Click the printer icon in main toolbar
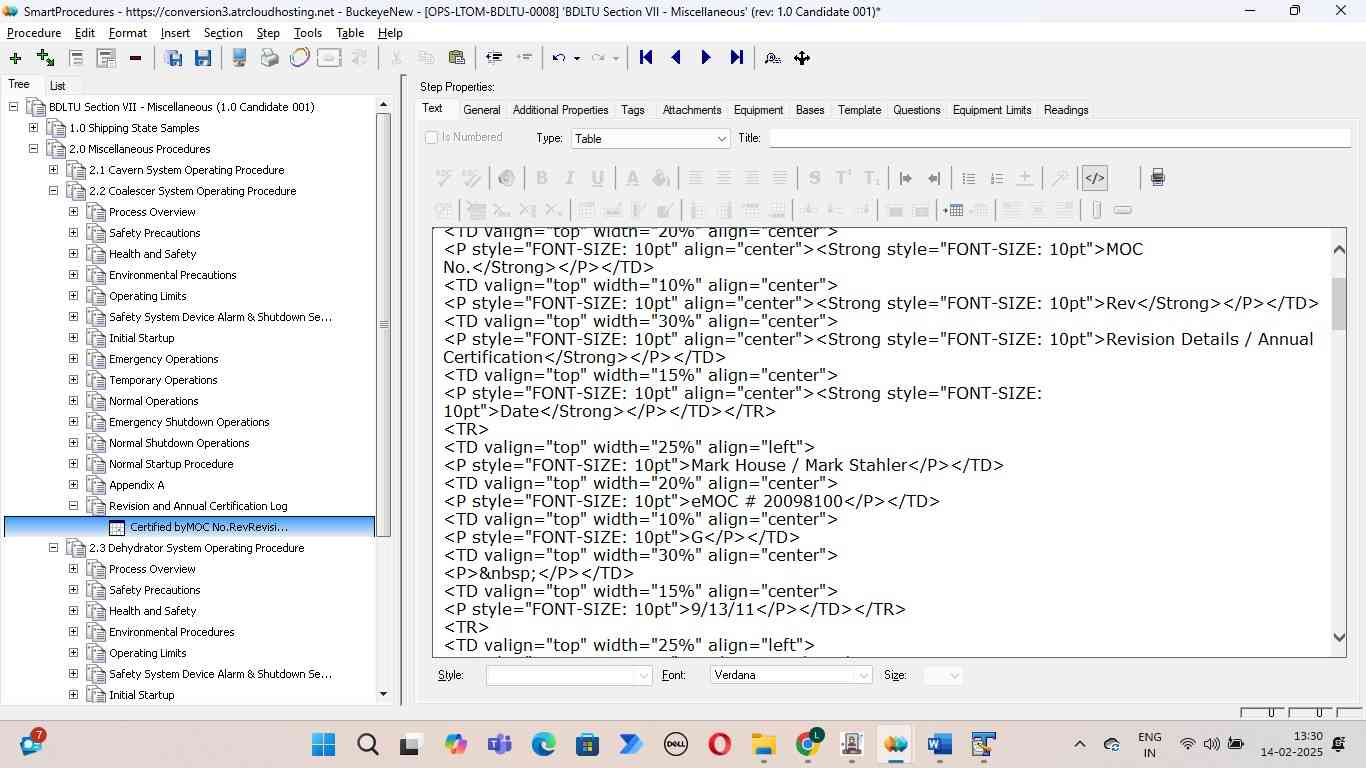Screen dimensions: 1366x768 pyautogui.click(x=269, y=58)
